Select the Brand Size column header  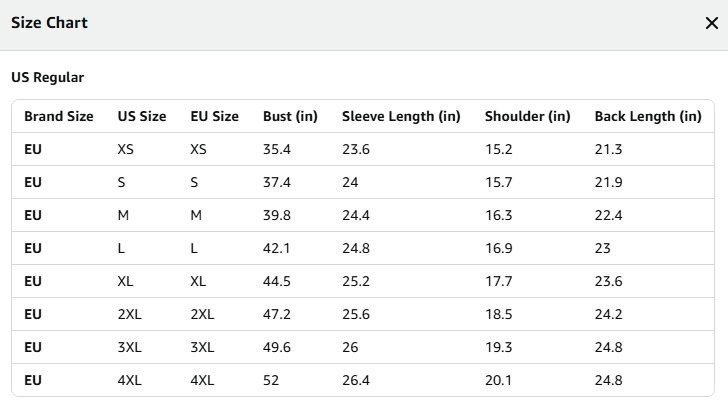(x=58, y=116)
